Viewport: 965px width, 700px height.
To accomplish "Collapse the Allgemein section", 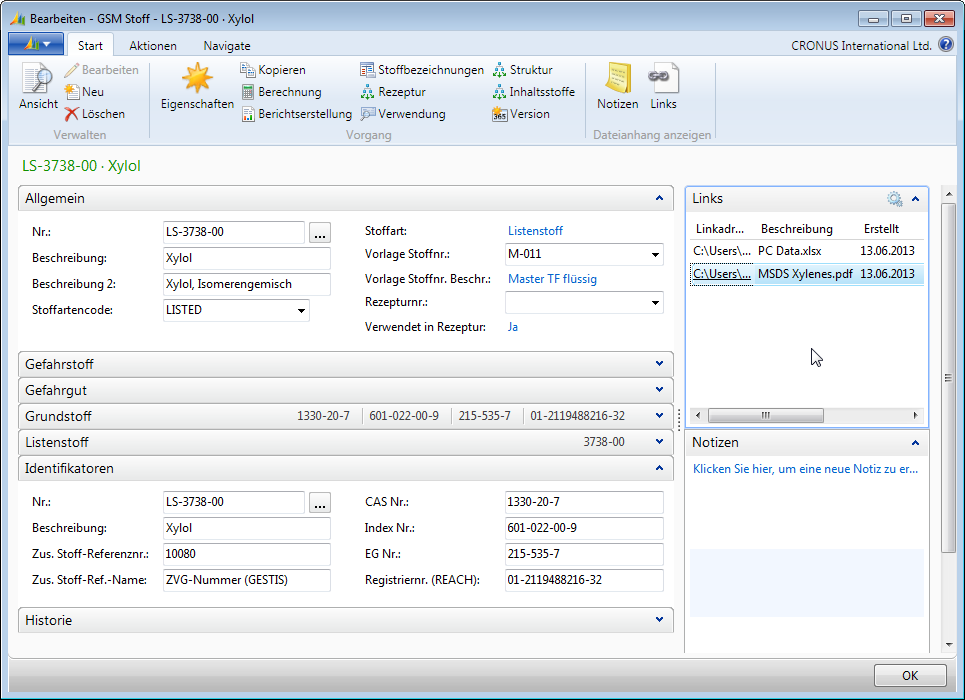I will [659, 198].
